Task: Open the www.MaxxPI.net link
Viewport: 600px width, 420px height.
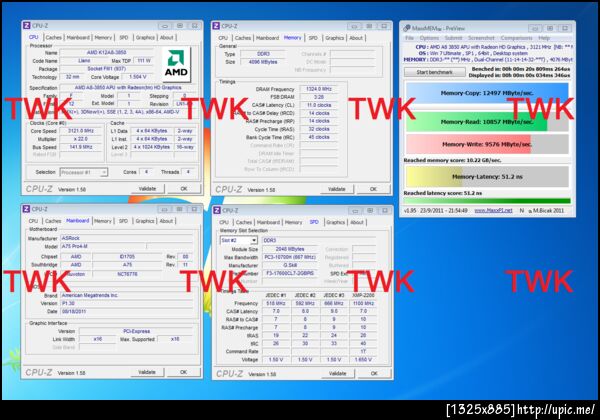Action: pos(493,210)
